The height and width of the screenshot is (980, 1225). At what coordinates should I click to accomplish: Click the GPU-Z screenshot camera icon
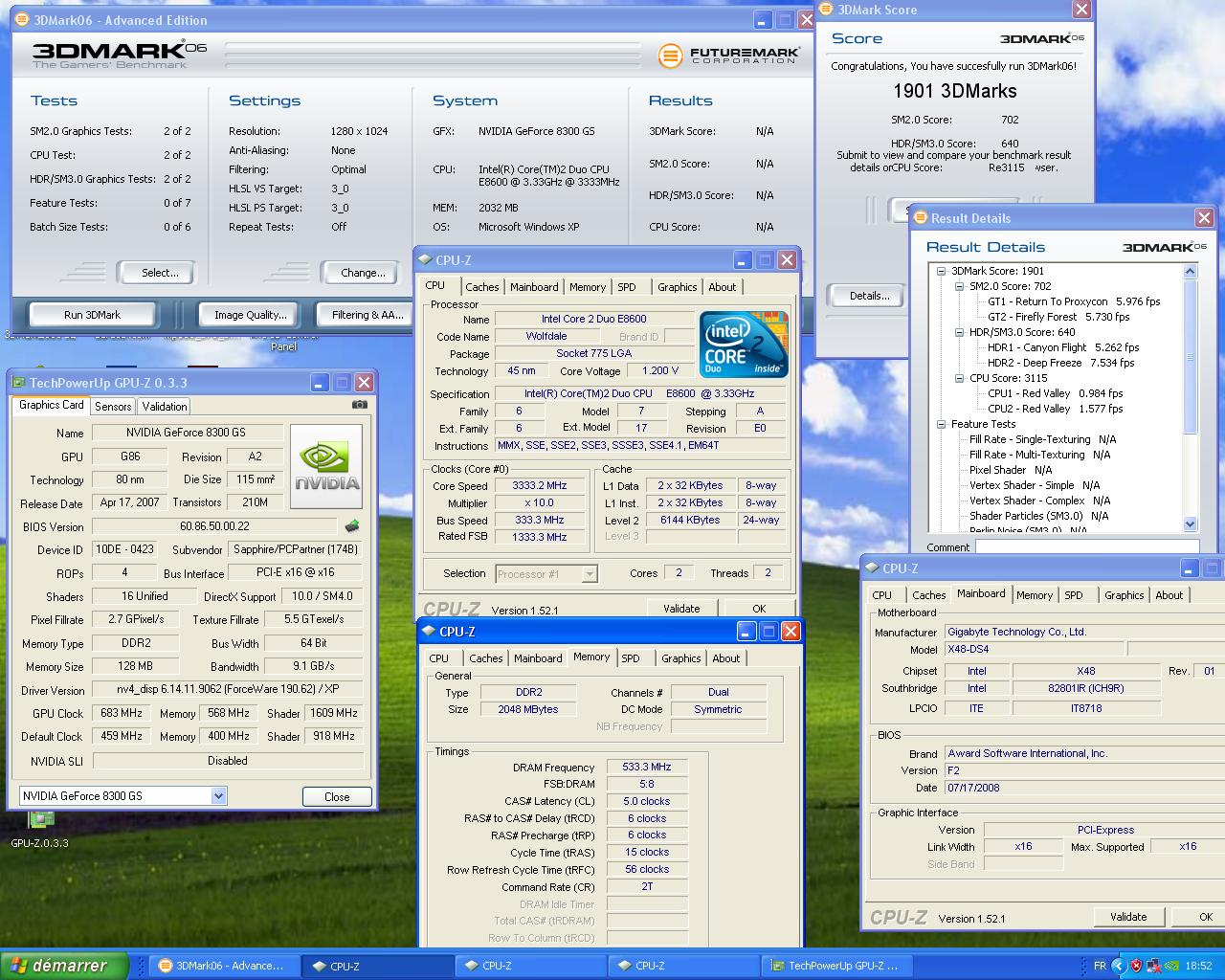point(359,405)
